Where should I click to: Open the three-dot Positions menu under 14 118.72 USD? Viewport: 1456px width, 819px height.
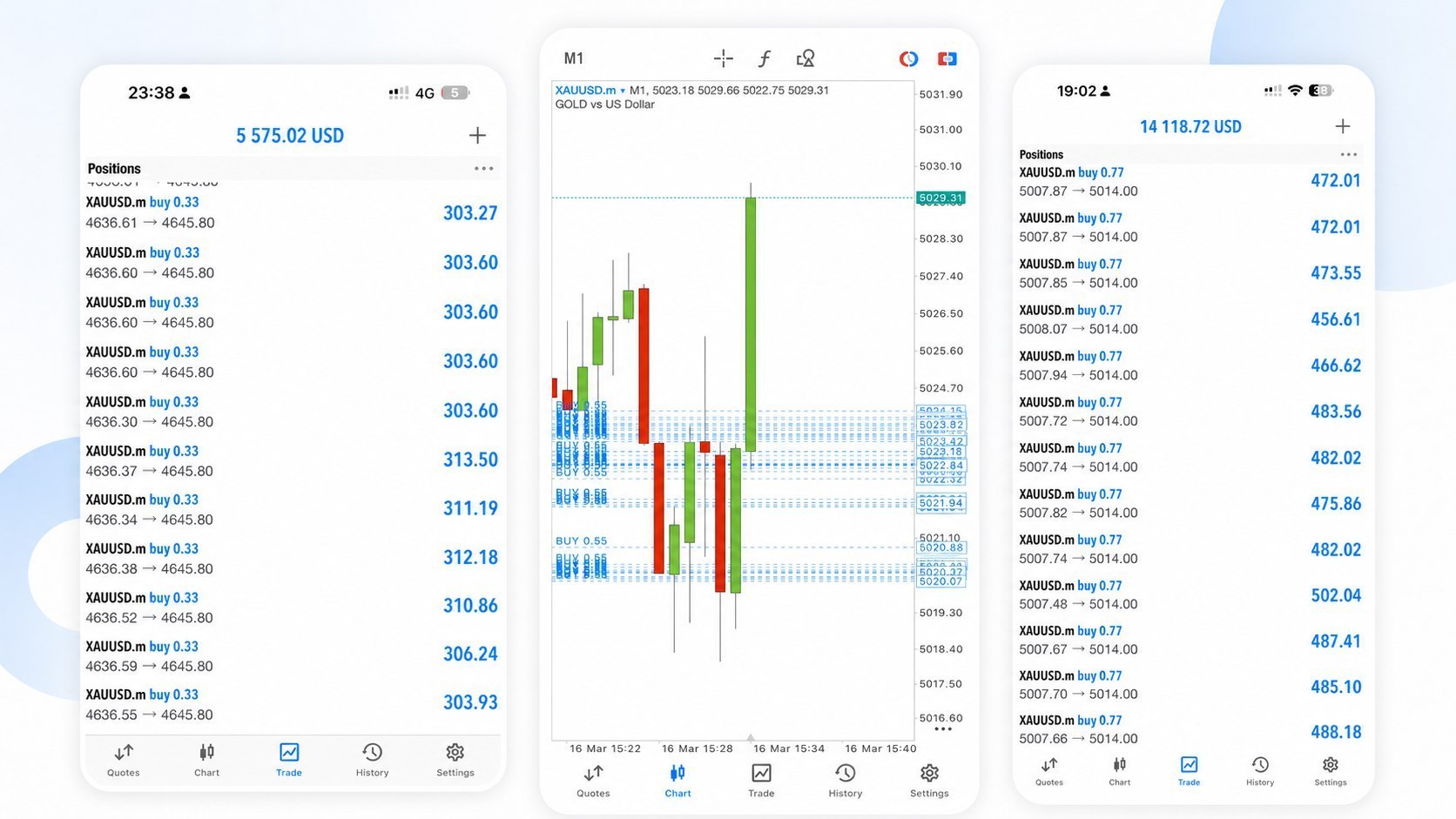point(1349,154)
